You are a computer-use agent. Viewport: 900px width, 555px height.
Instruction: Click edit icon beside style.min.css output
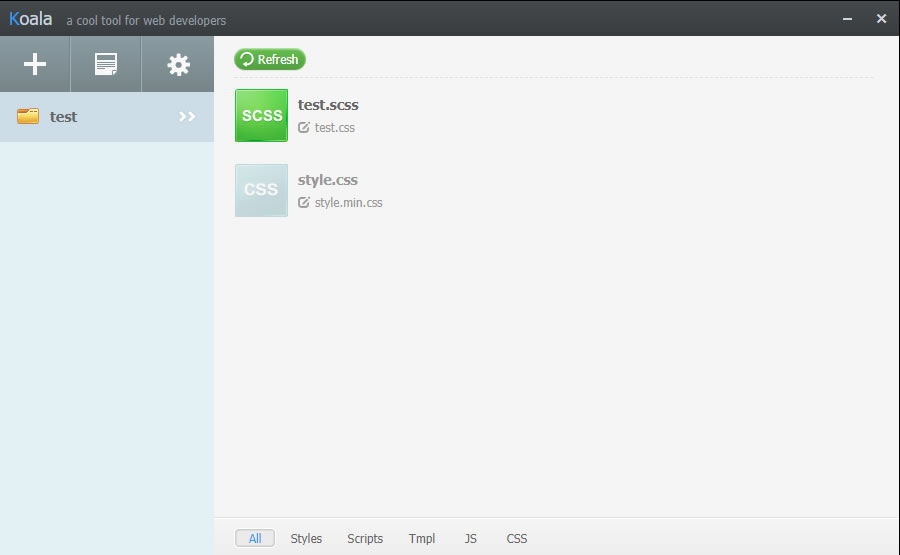(x=304, y=203)
